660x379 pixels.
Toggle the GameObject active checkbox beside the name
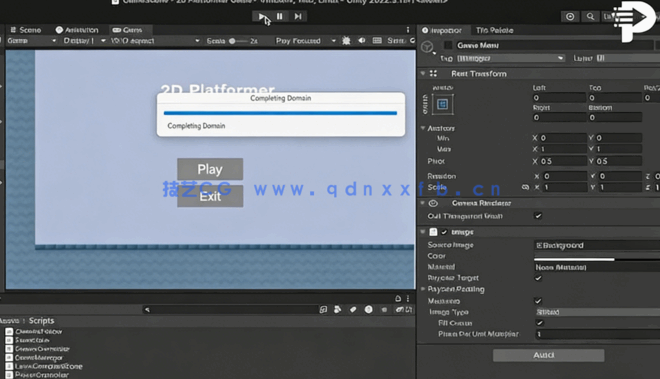click(448, 45)
